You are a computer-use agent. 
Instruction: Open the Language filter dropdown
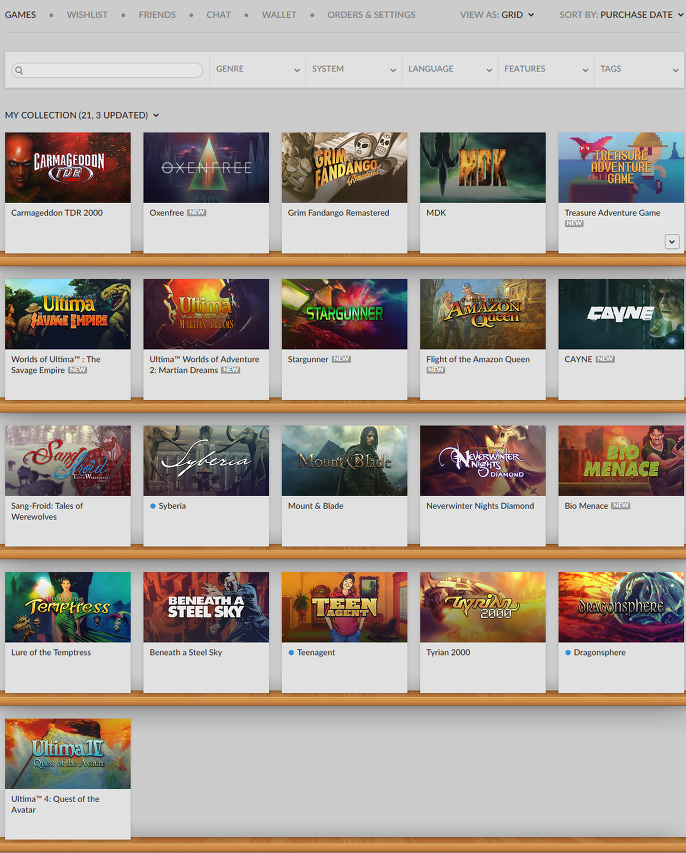450,69
